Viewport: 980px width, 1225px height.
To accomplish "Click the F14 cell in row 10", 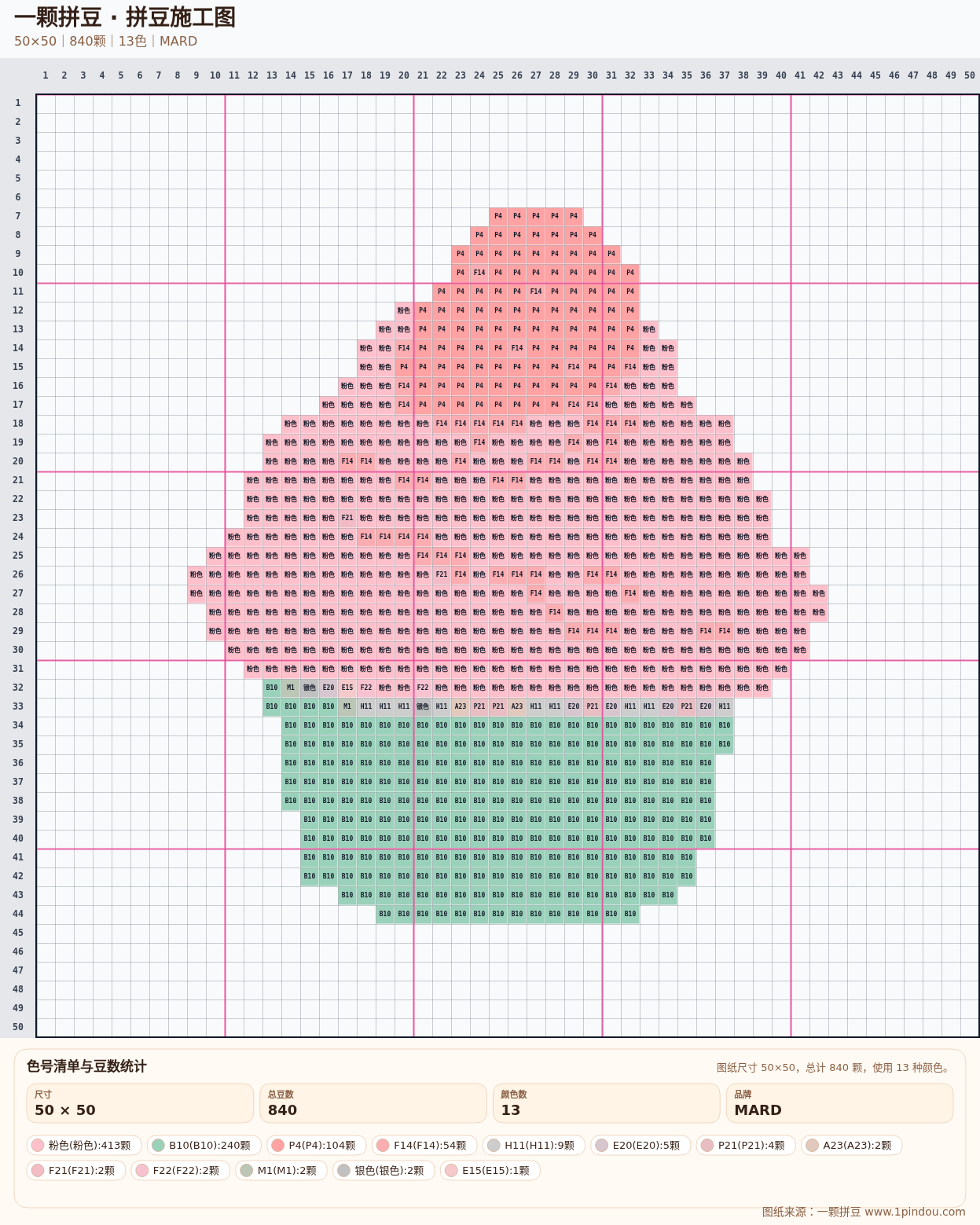I will coord(479,273).
